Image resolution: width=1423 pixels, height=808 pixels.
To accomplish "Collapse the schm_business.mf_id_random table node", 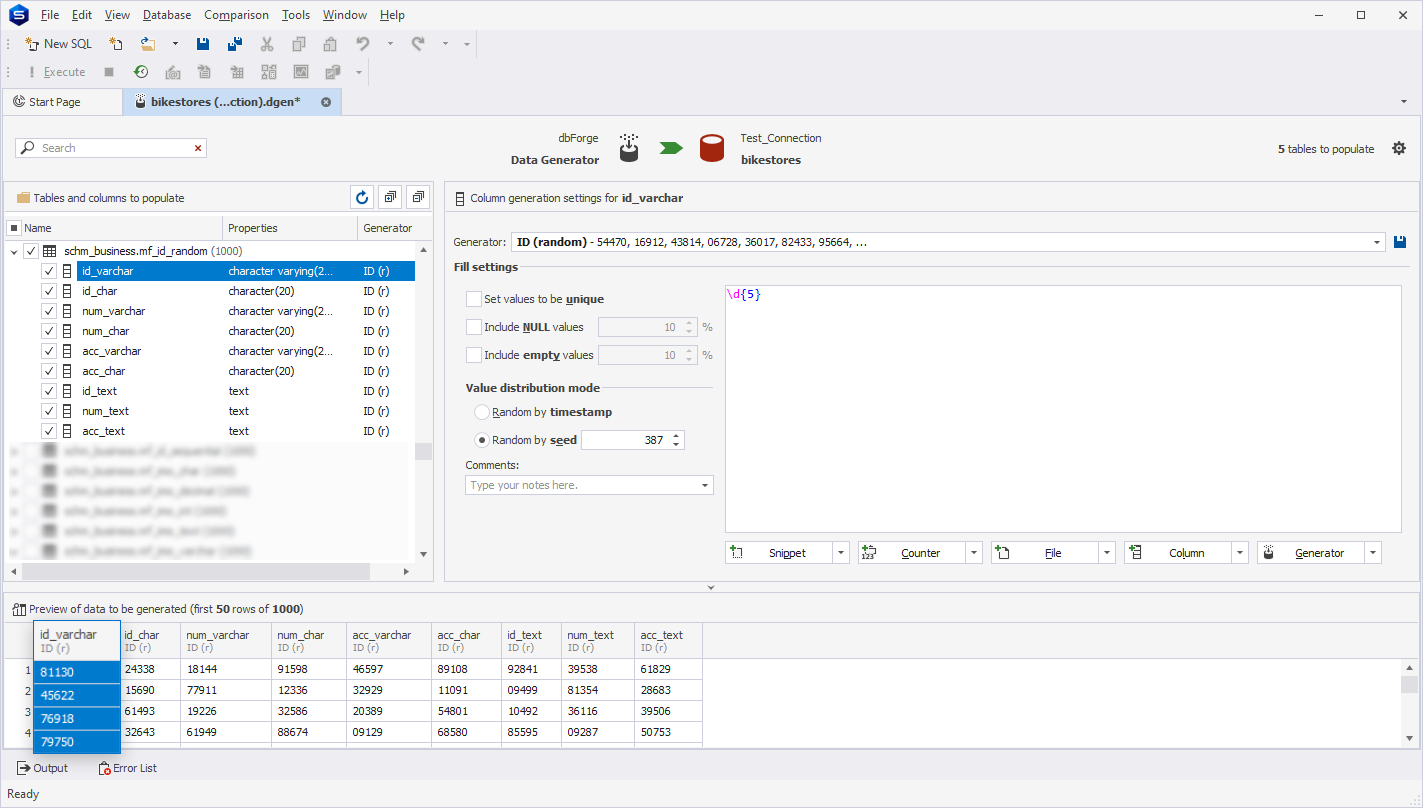I will pyautogui.click(x=14, y=251).
